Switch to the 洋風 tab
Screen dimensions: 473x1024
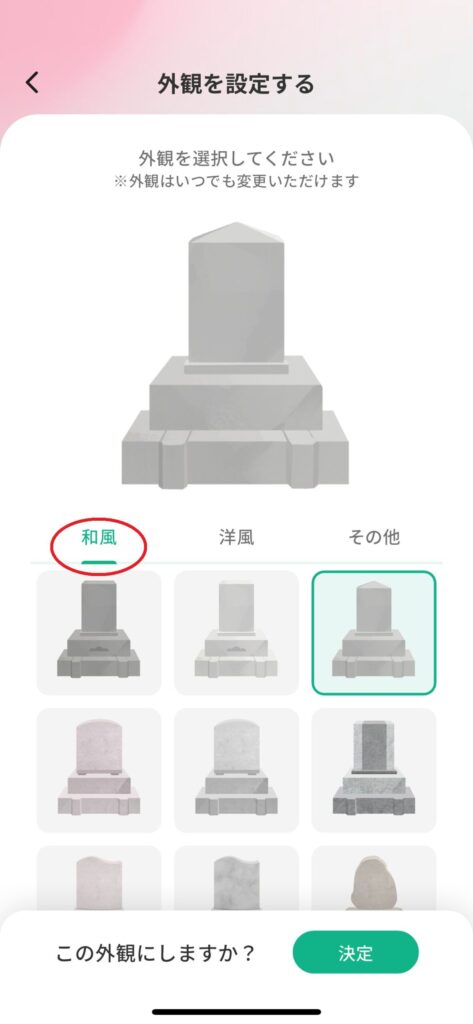click(236, 537)
